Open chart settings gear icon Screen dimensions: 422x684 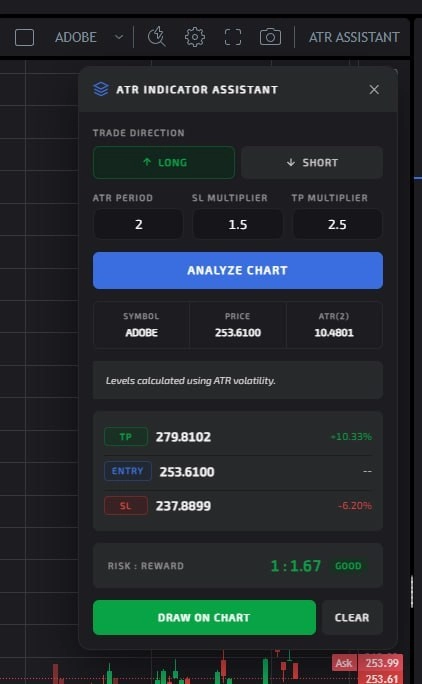[x=195, y=37]
